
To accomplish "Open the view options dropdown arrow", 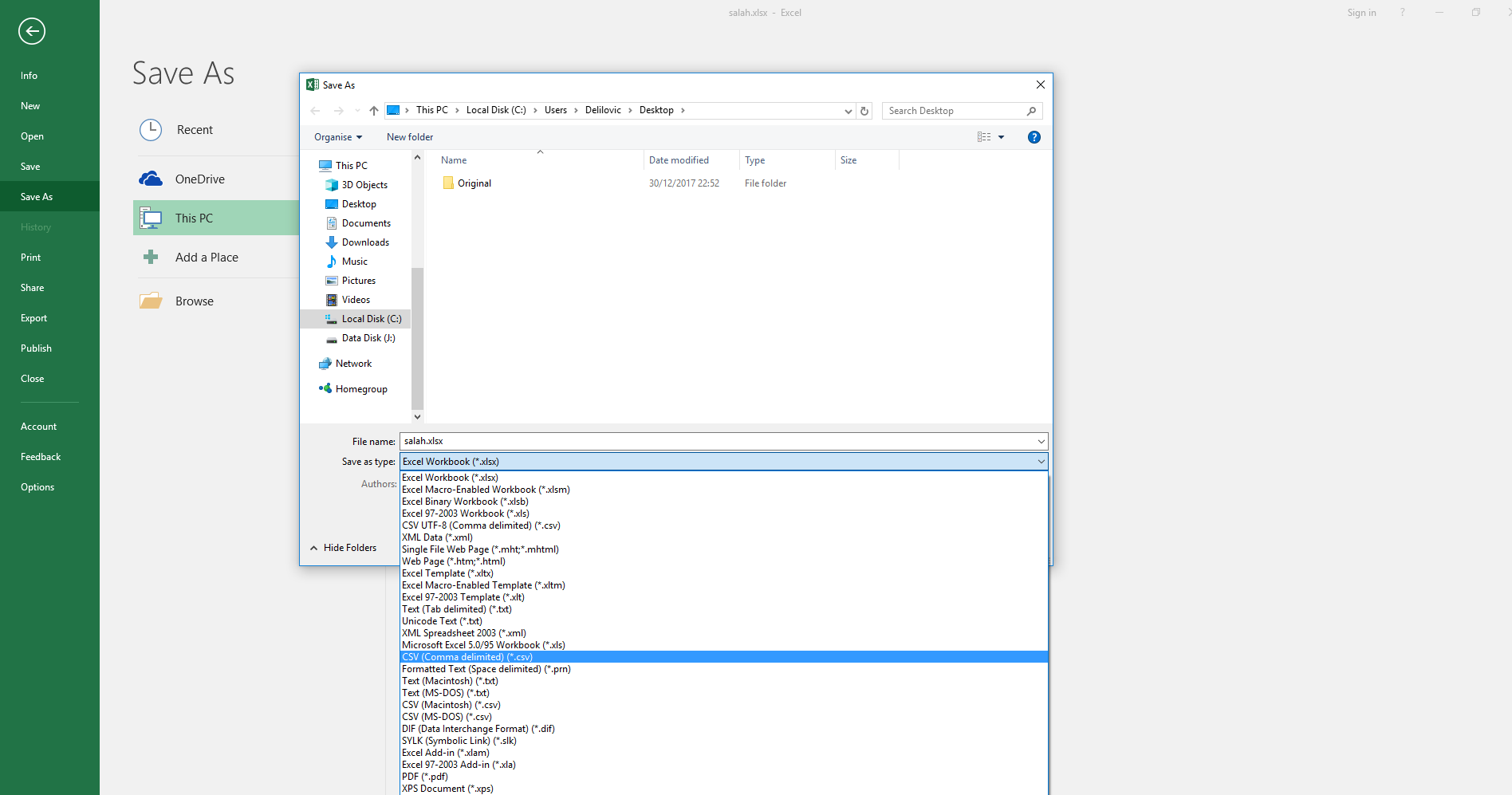I will click(1002, 137).
